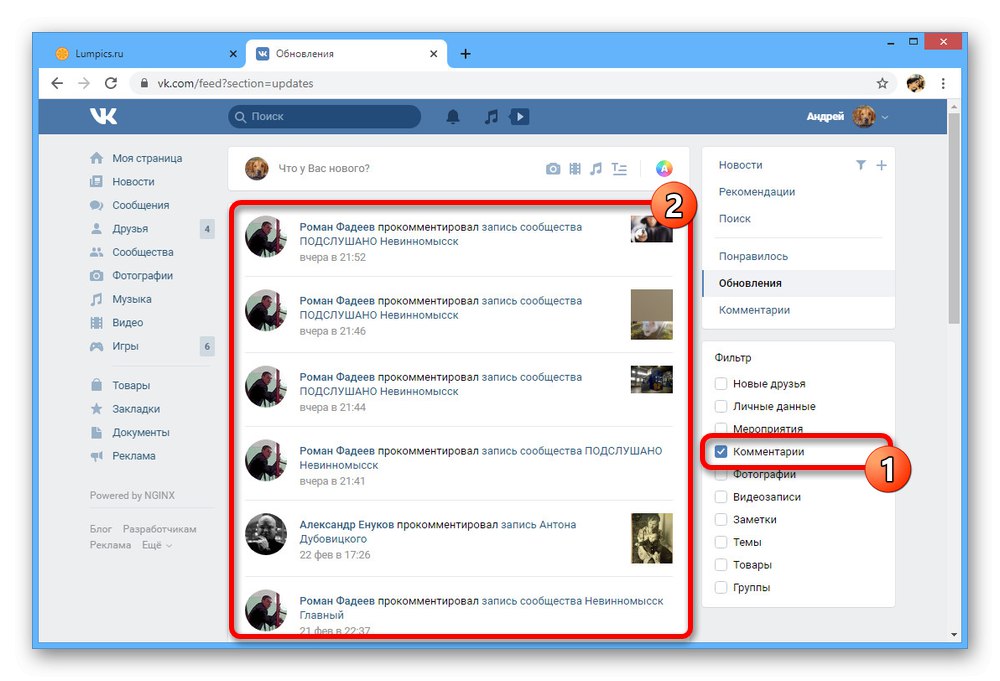
Task: Enable the Фотографии filter checkbox
Action: [x=721, y=474]
